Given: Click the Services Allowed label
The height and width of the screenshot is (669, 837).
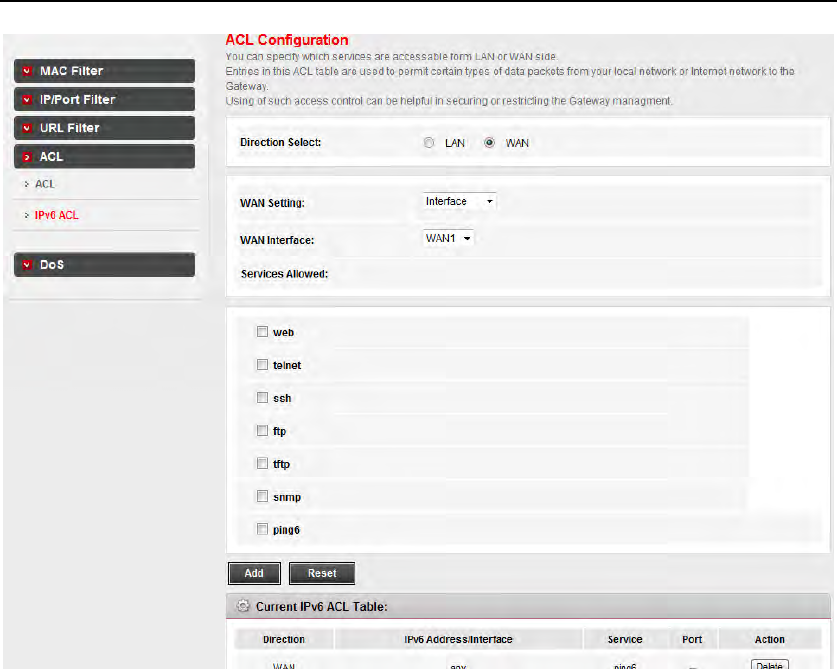Looking at the screenshot, I should pos(285,274).
